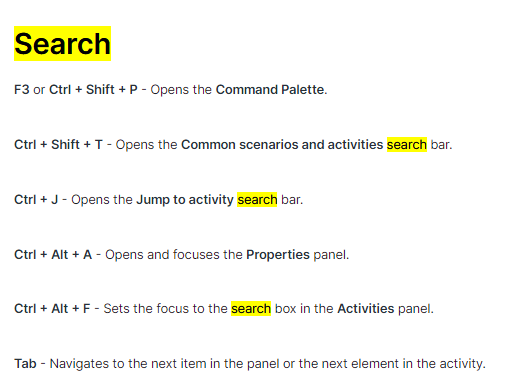
Task: Click the bold Tab key text
Action: pos(25,364)
